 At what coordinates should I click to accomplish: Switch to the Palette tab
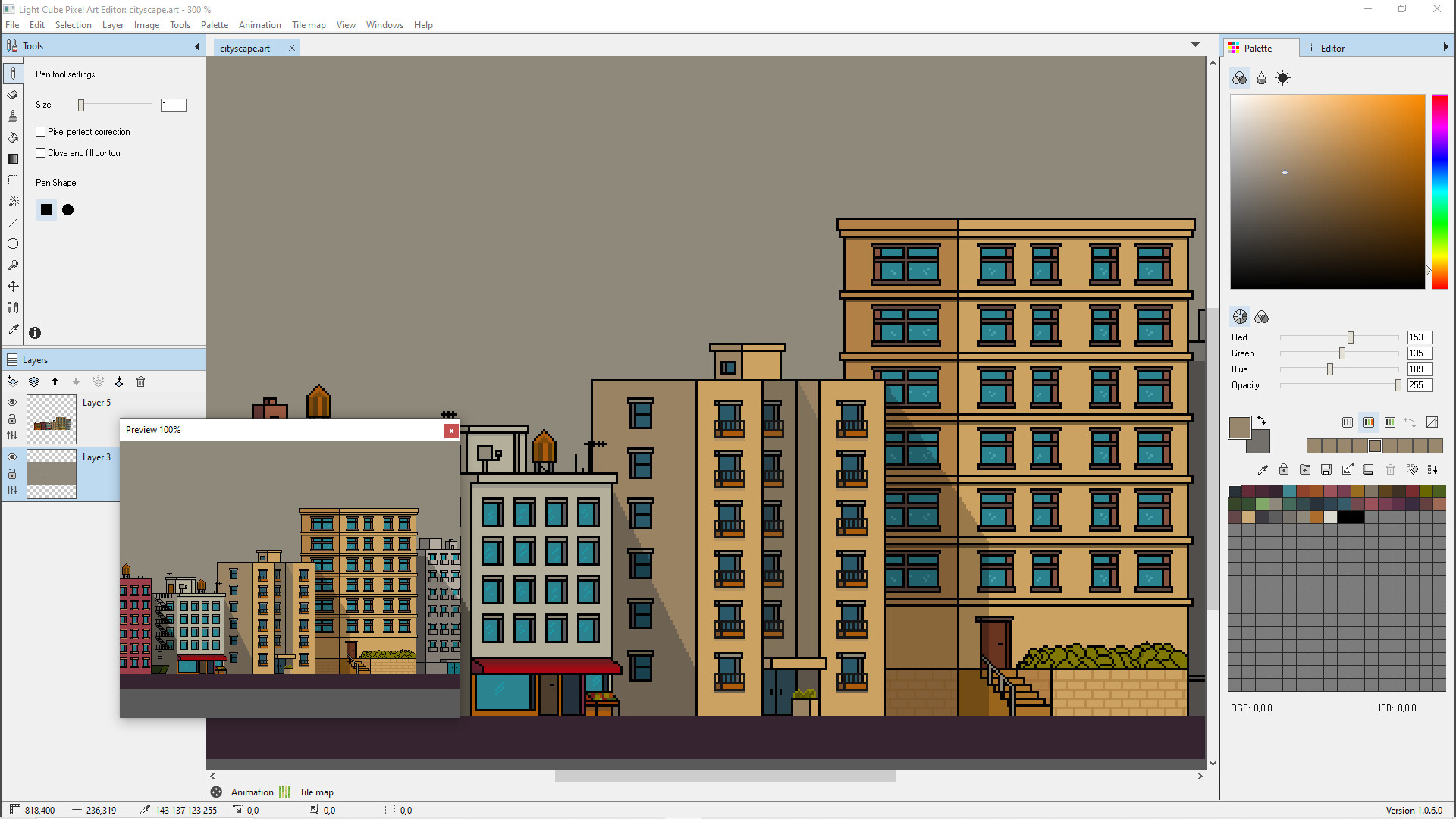pyautogui.click(x=1260, y=47)
